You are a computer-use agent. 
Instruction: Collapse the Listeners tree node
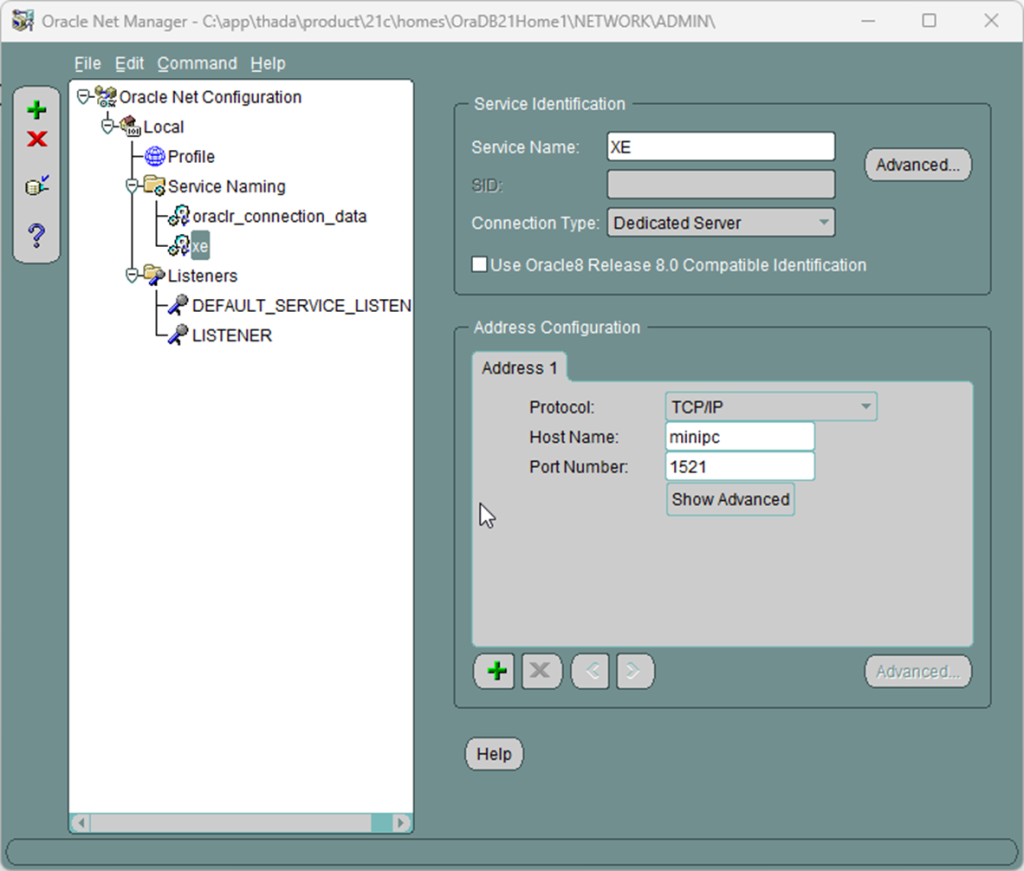132,275
